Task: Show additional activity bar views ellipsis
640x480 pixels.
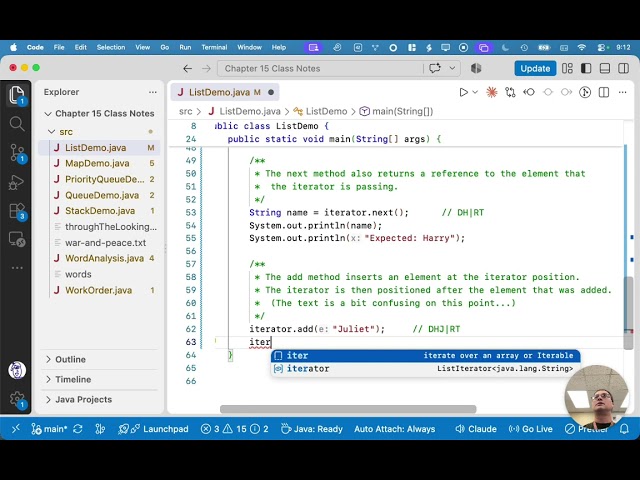Action: [x=17, y=268]
